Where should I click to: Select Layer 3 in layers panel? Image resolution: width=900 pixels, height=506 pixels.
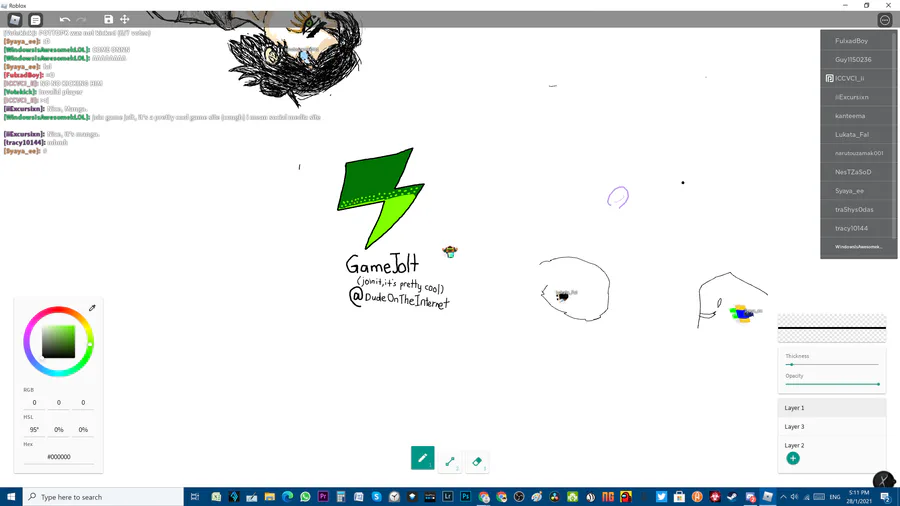pyautogui.click(x=832, y=427)
